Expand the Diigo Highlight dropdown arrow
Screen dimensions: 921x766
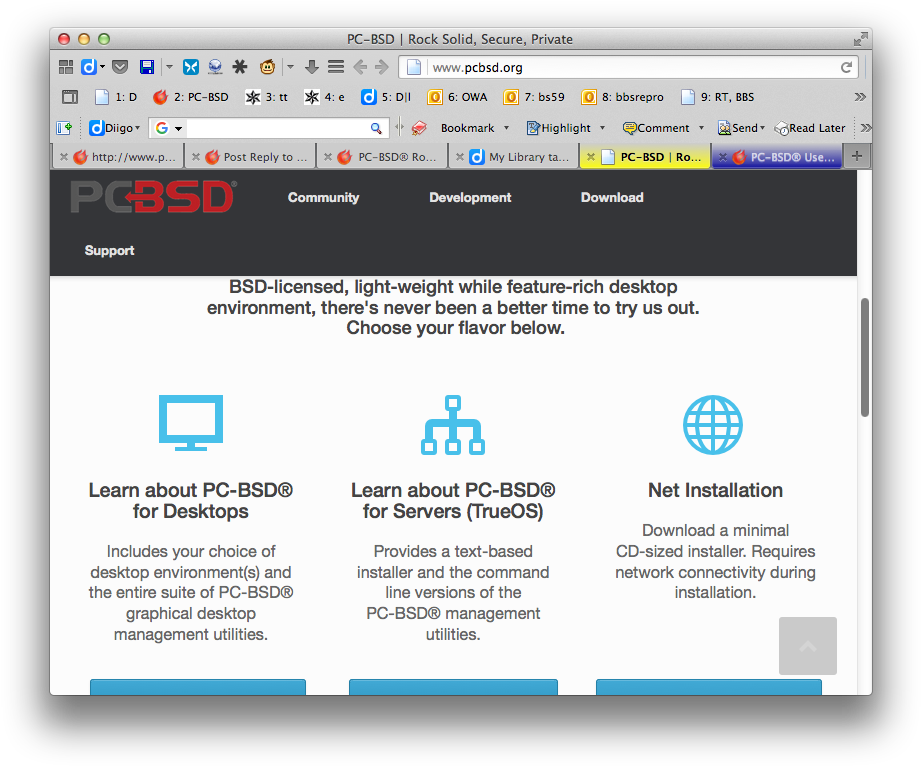click(x=602, y=128)
